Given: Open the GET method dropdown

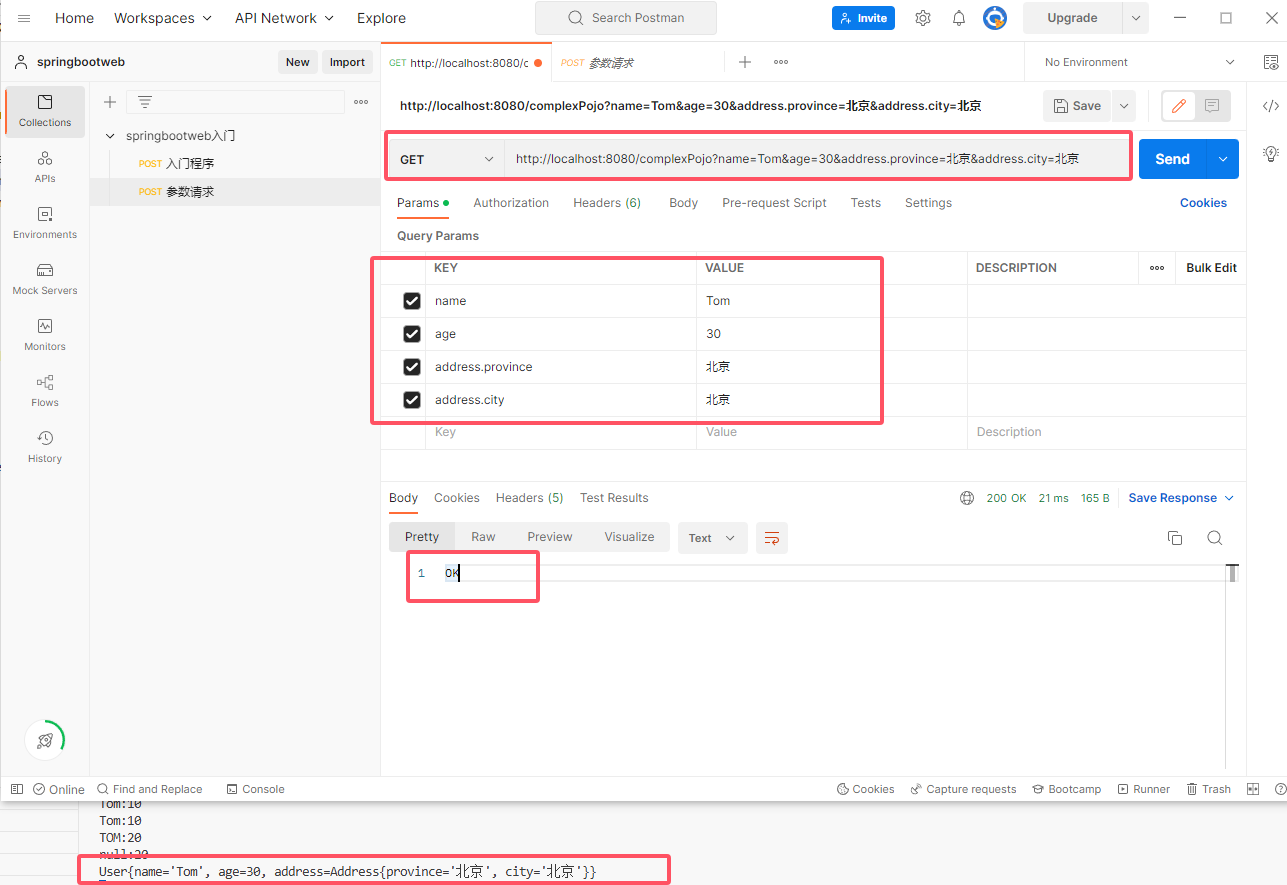Looking at the screenshot, I should pos(447,159).
